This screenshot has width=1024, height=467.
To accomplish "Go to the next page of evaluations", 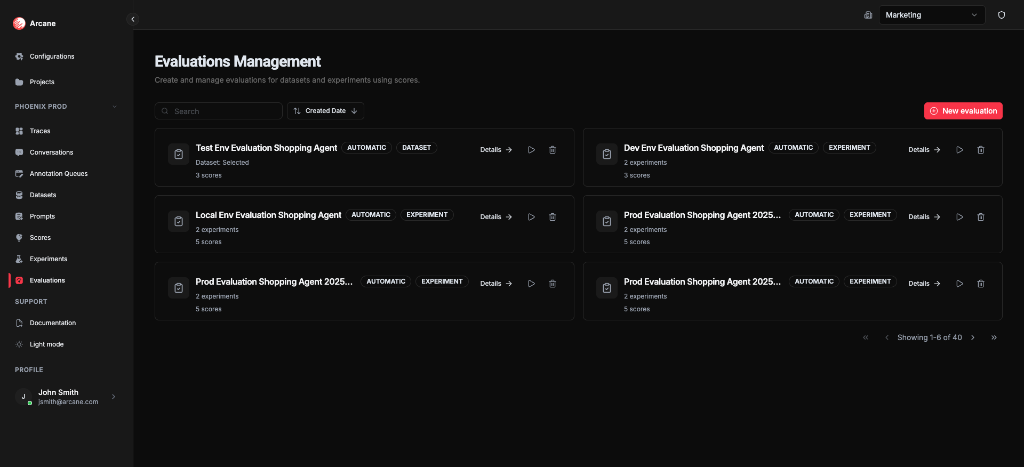I will tap(972, 338).
